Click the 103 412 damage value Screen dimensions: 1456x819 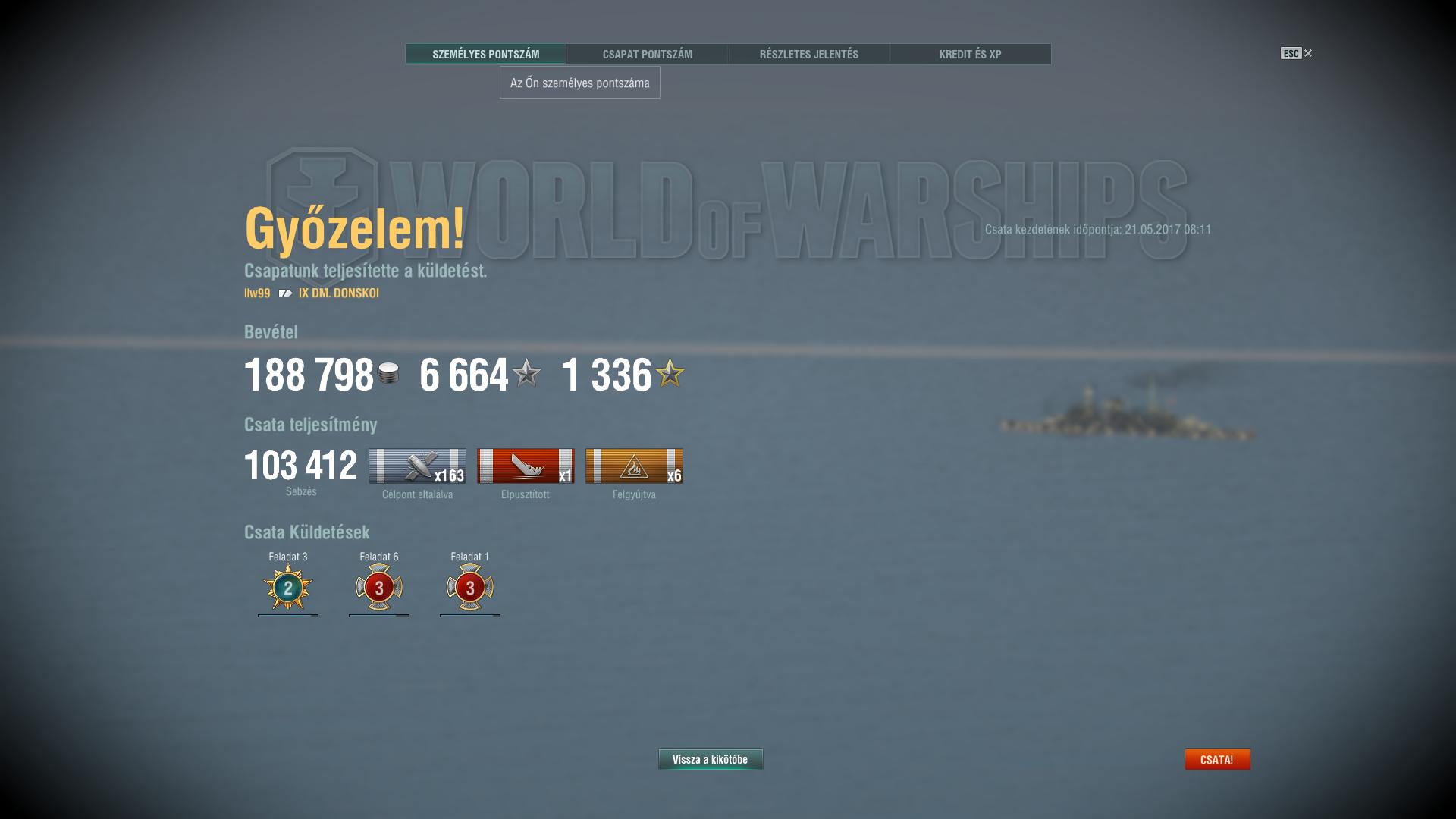tap(300, 466)
